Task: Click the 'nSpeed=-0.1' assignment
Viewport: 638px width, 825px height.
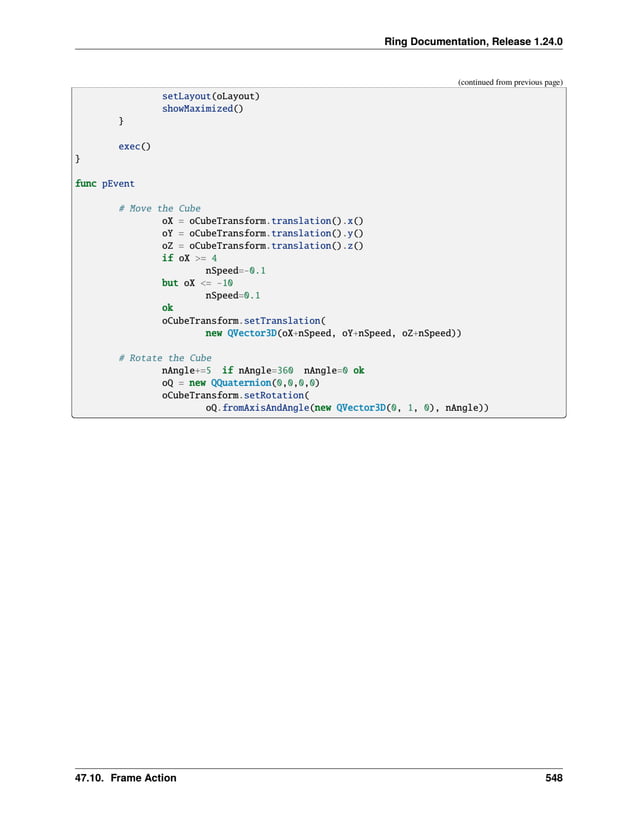Action: [x=236, y=270]
